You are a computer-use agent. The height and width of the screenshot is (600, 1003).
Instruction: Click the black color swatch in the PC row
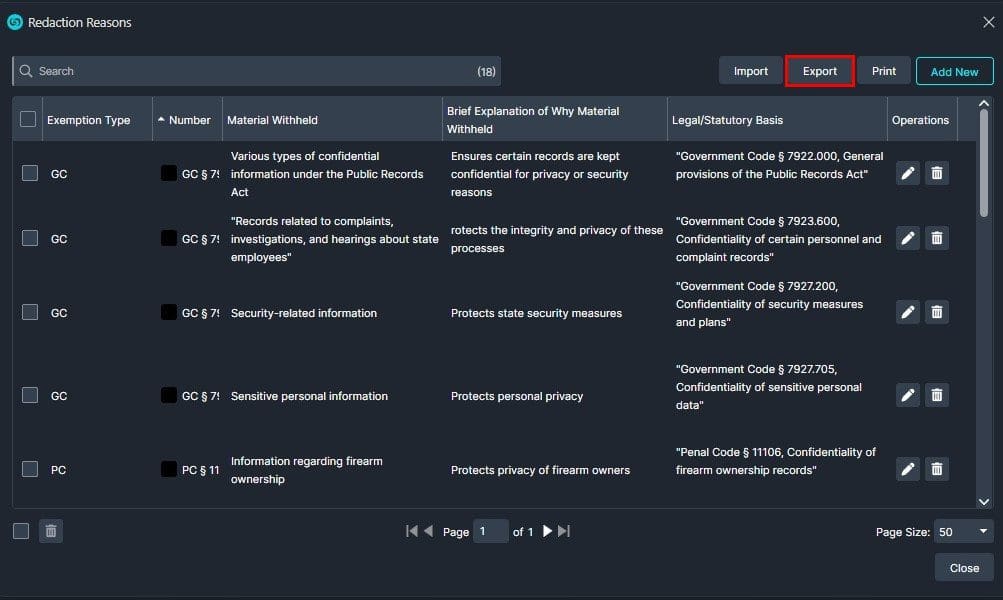[169, 469]
